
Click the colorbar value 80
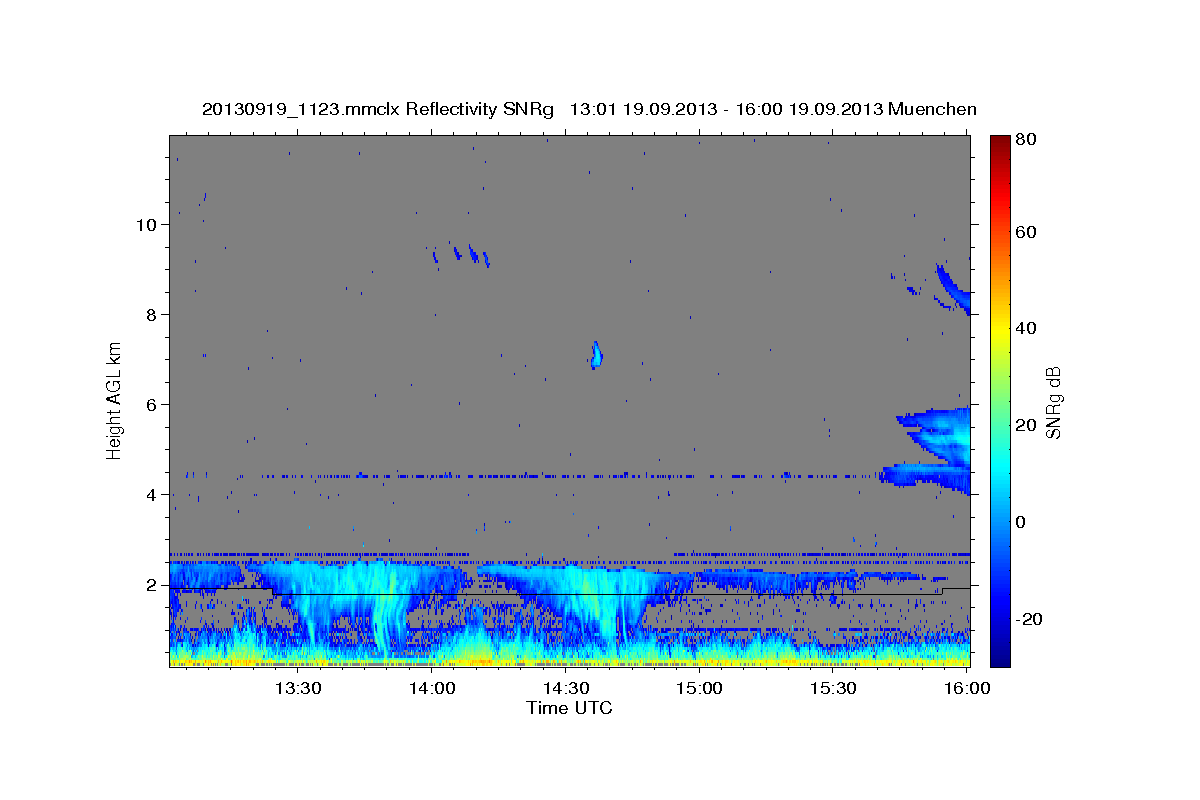click(x=1025, y=140)
